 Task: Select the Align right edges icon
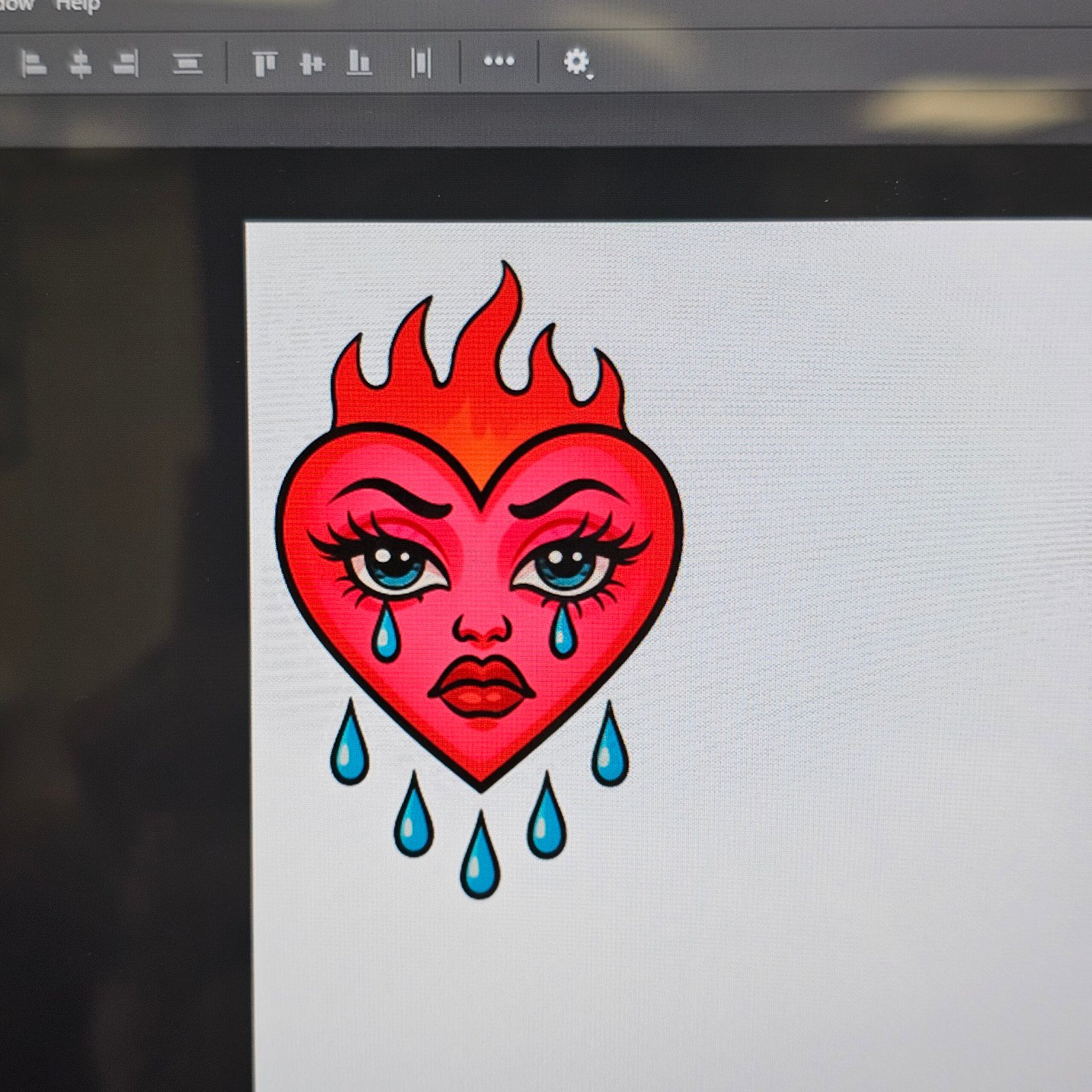[126, 64]
